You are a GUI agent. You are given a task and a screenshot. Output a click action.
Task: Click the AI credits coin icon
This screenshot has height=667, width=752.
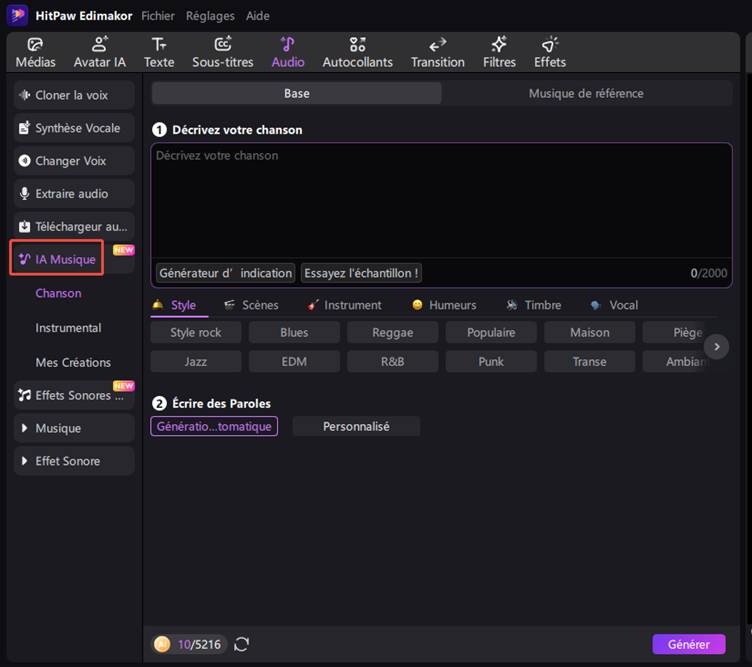(162, 644)
